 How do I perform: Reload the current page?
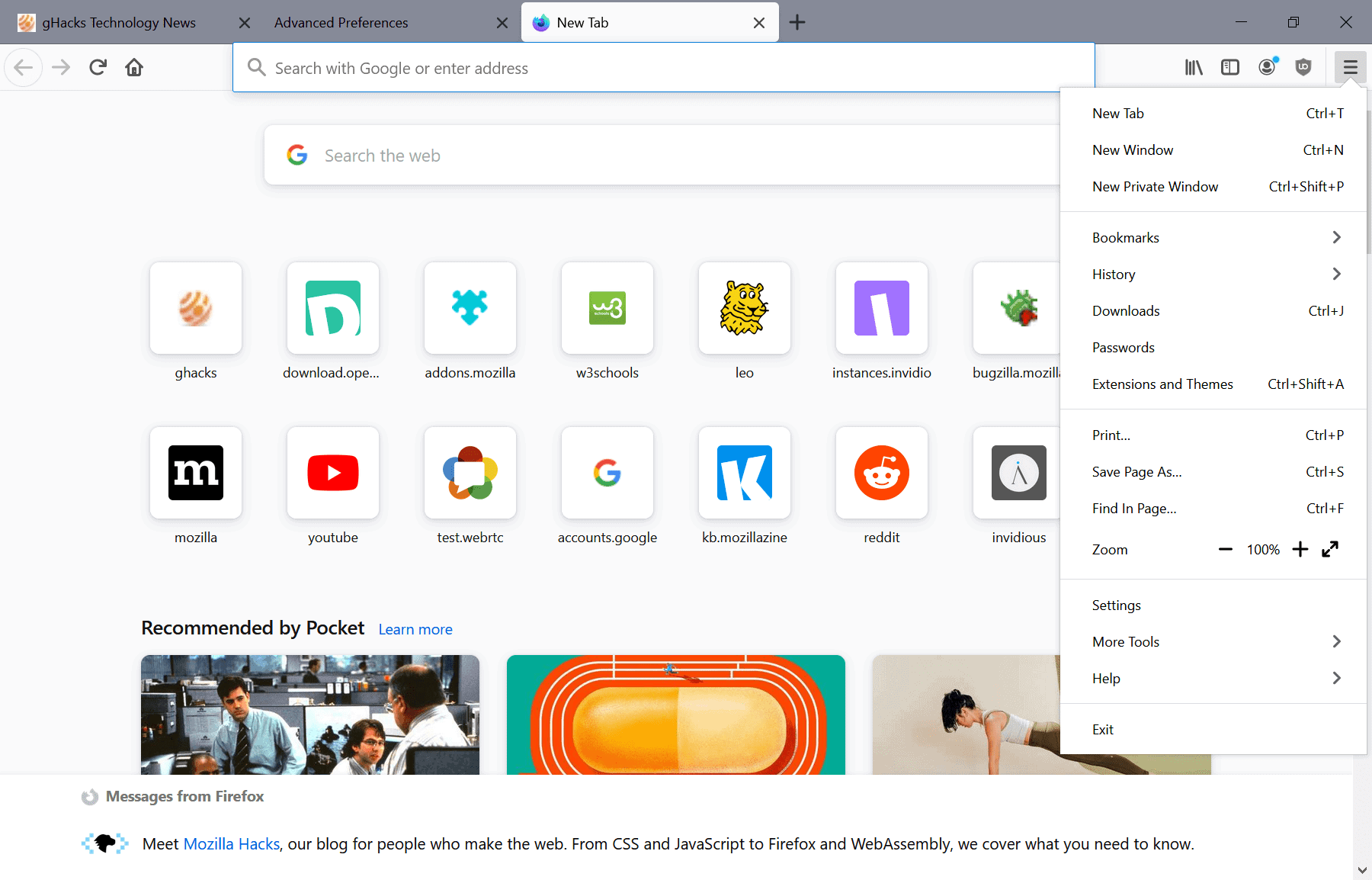(98, 67)
